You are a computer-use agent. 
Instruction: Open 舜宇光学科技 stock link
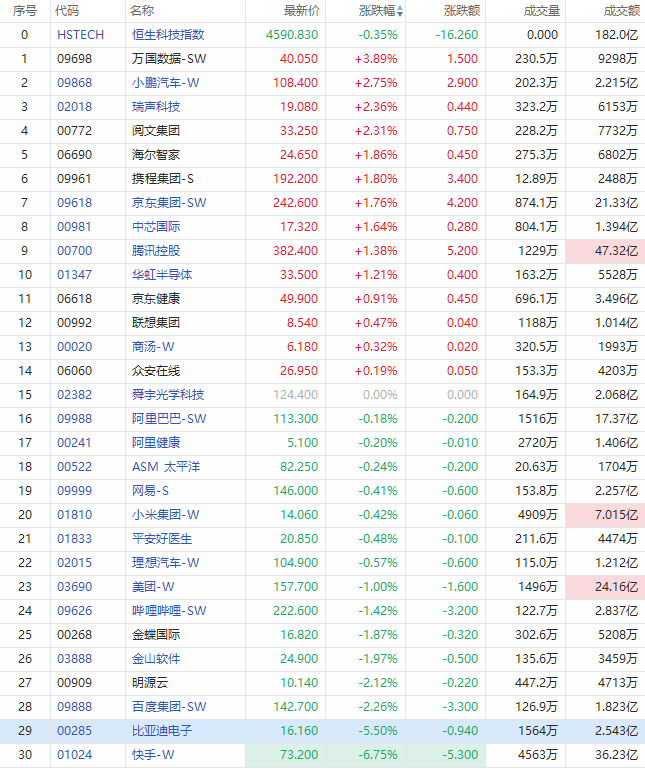tap(168, 395)
